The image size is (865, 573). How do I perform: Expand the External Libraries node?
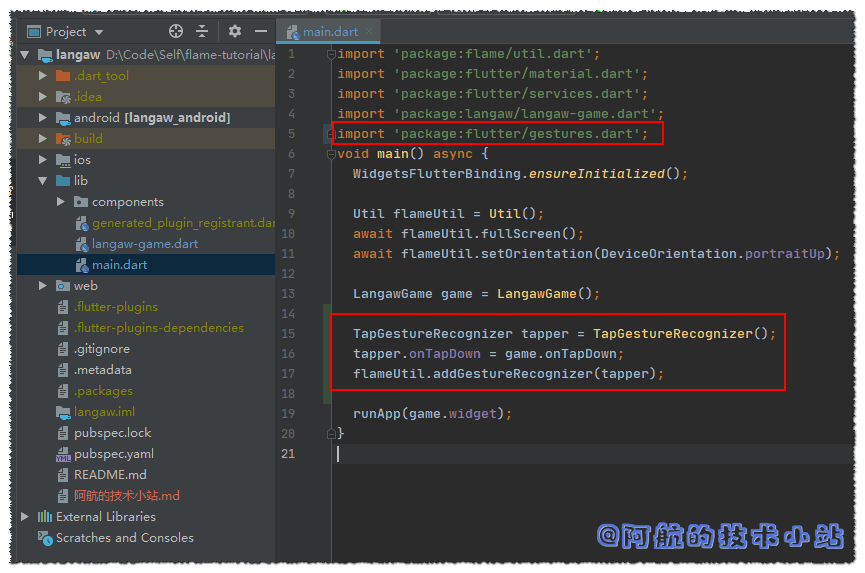pyautogui.click(x=26, y=517)
